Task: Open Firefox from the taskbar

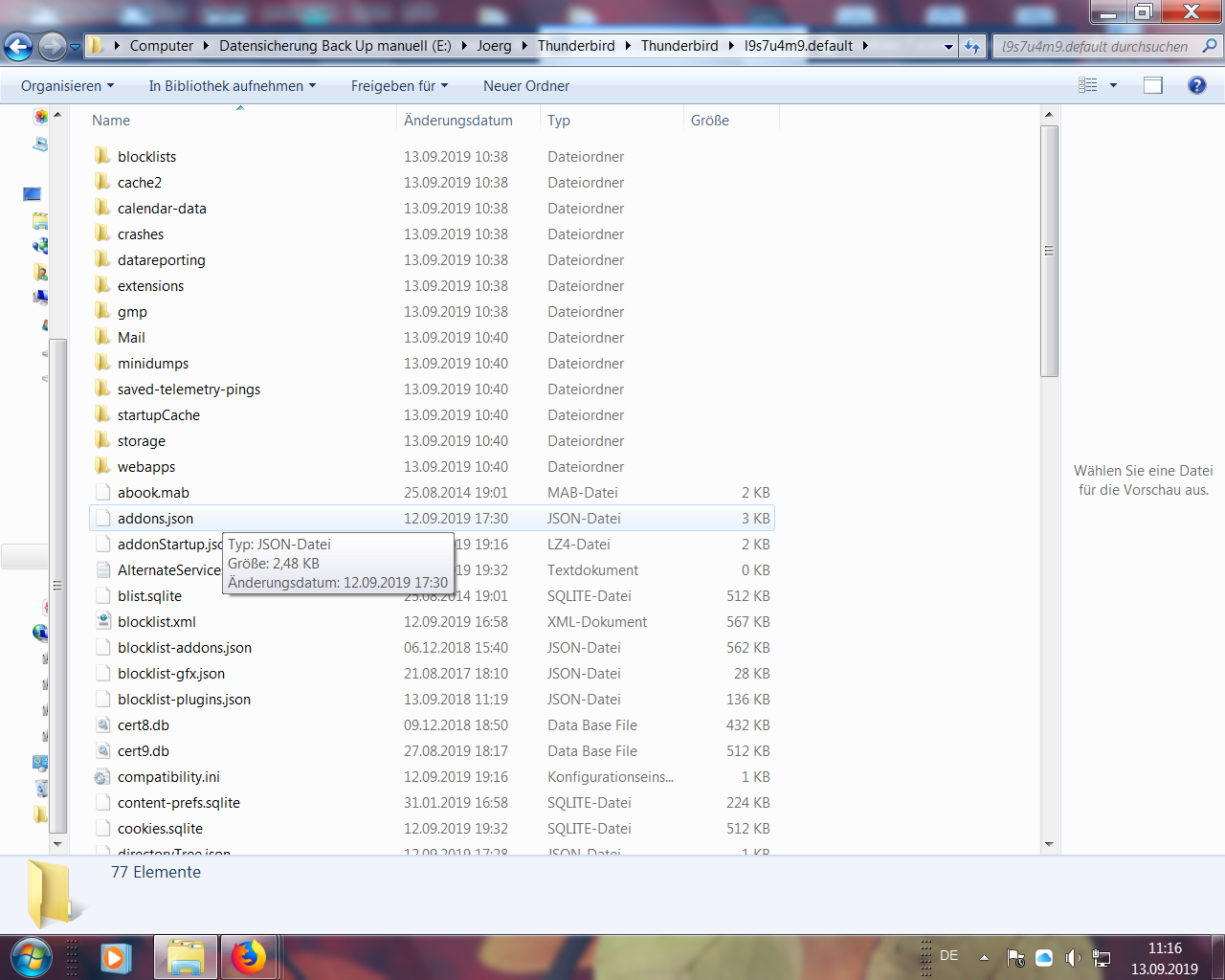Action: pyautogui.click(x=249, y=957)
